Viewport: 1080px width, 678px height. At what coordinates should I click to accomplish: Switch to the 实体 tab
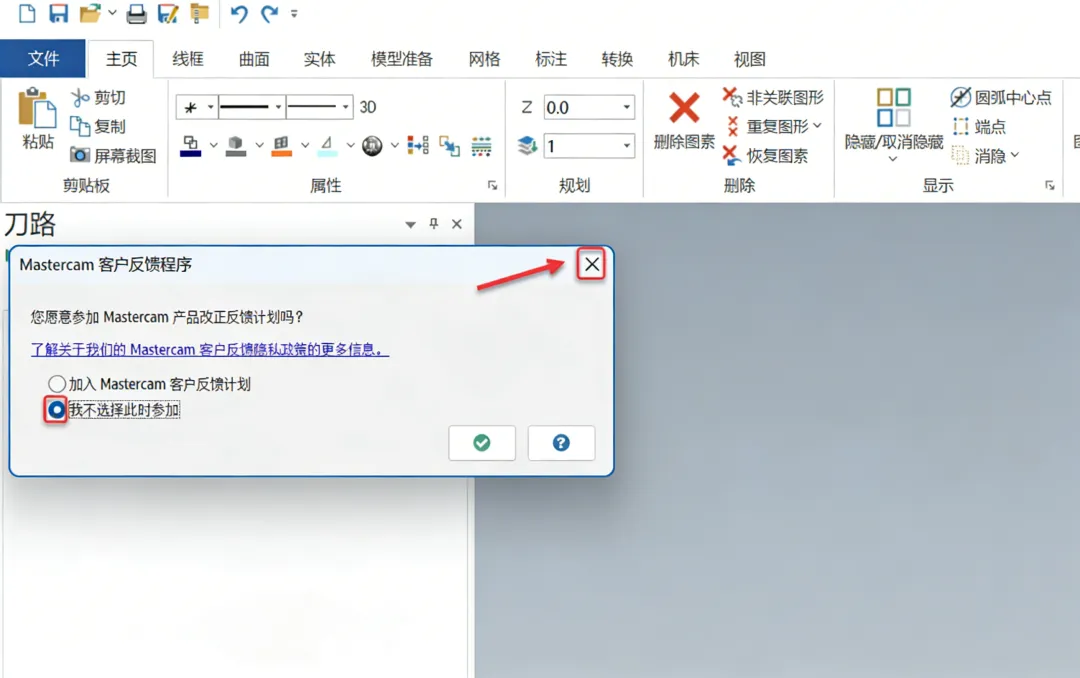[x=320, y=59]
